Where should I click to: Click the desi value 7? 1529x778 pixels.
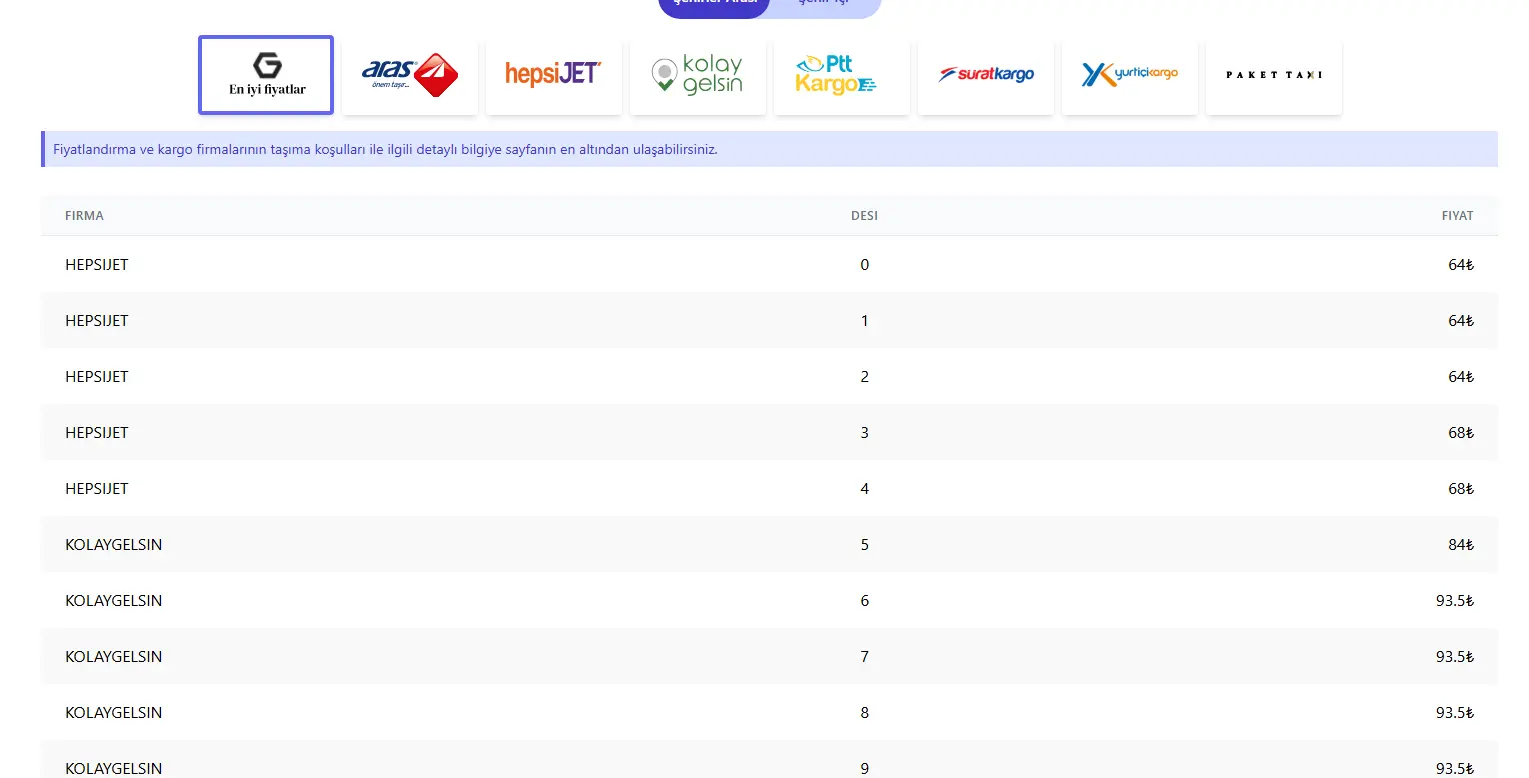point(865,657)
